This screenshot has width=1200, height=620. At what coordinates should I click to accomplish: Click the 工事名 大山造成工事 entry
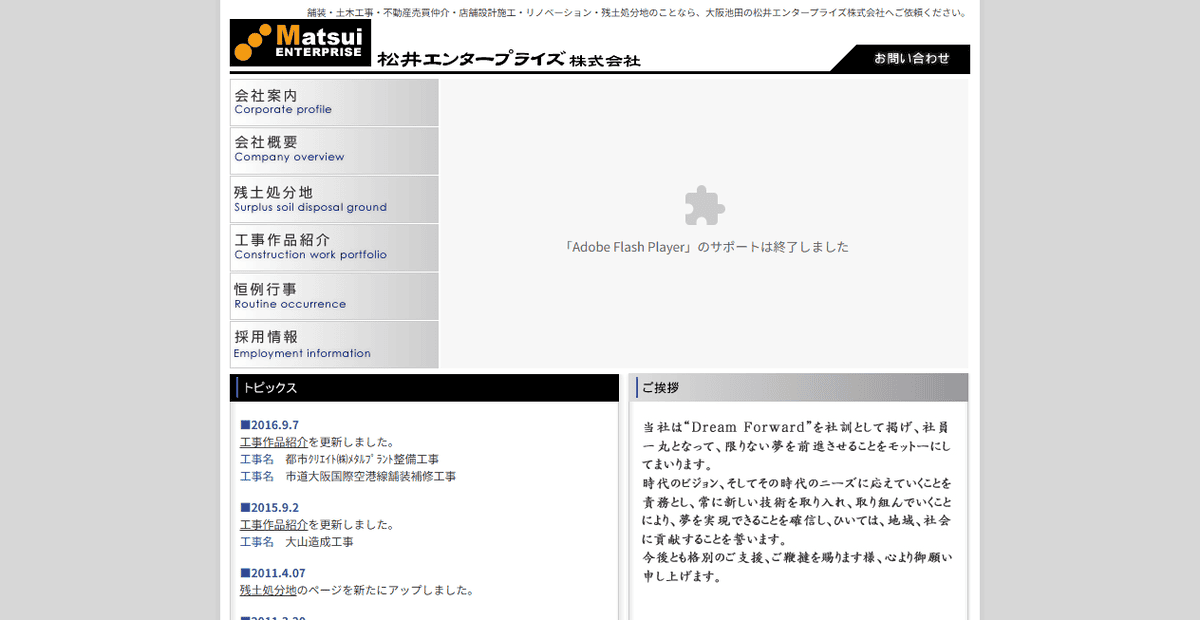click(x=310, y=541)
